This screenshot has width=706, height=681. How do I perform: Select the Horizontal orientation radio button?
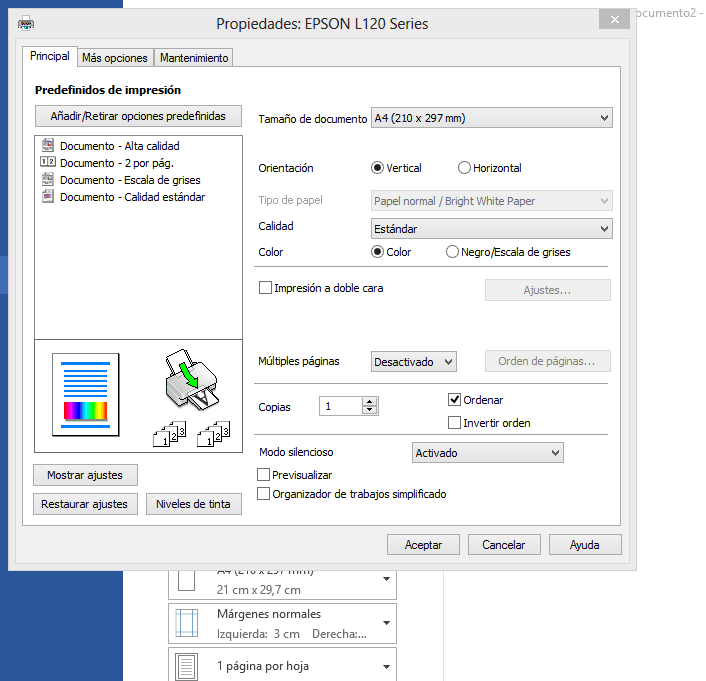(464, 168)
